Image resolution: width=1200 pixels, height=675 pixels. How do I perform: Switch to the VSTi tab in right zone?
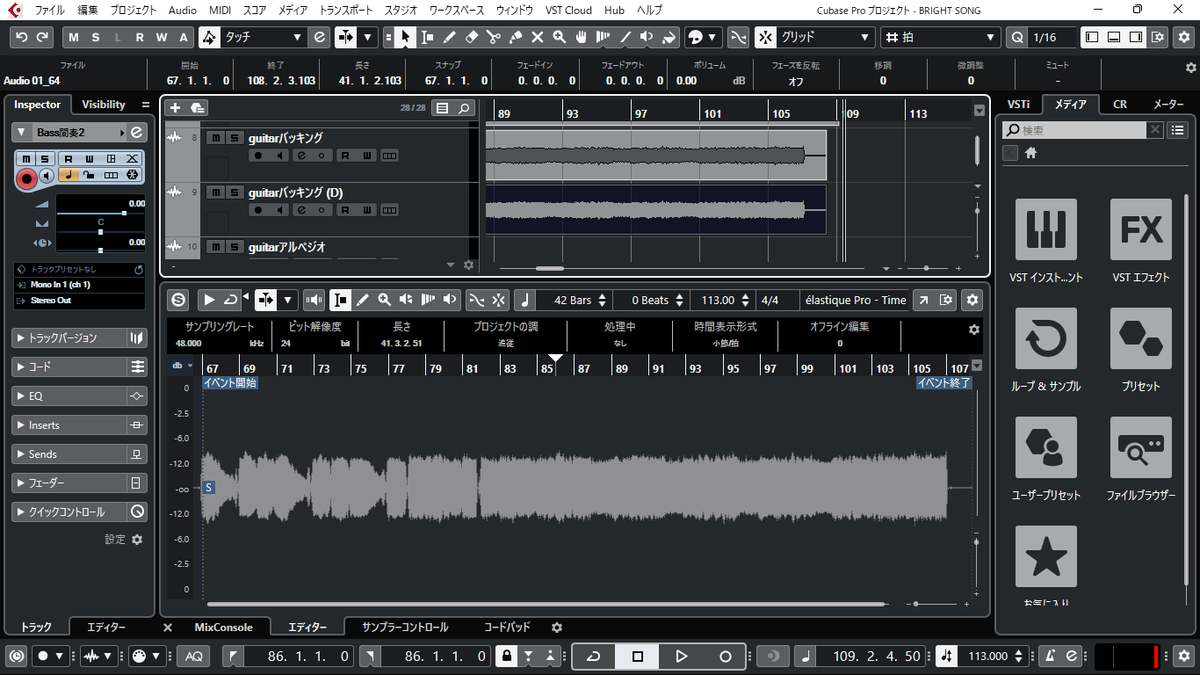pyautogui.click(x=1019, y=104)
